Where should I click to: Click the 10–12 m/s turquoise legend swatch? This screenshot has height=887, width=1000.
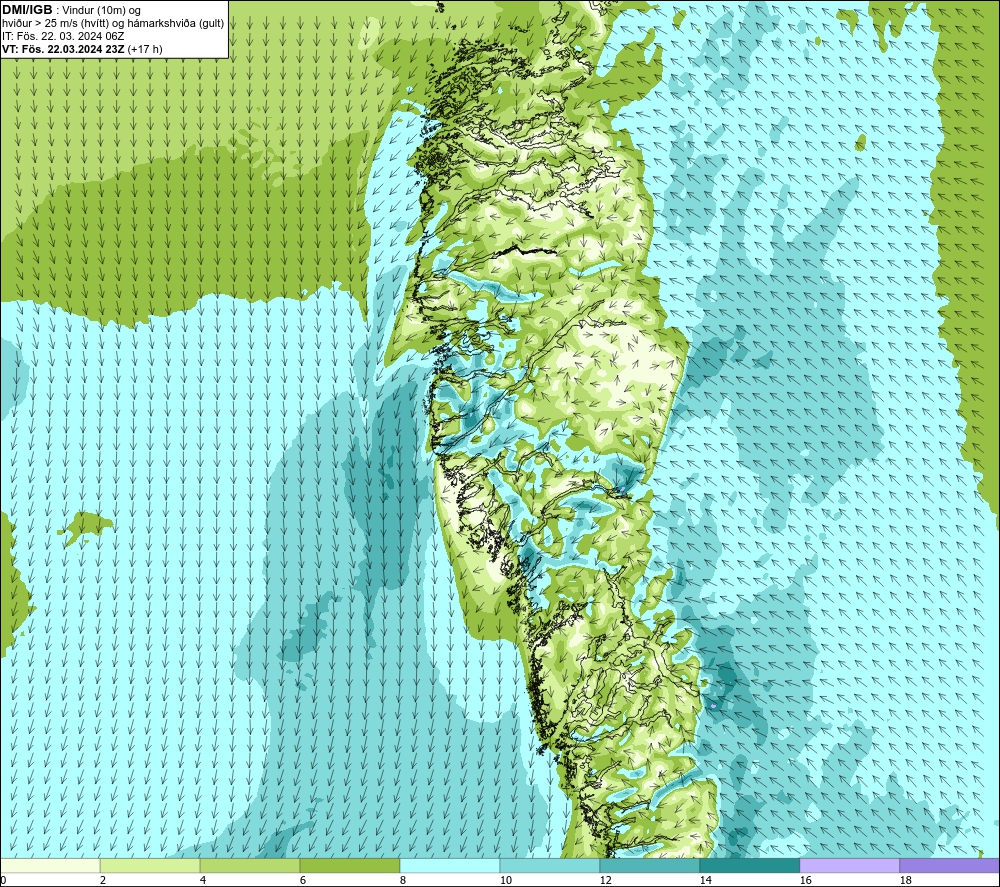[x=549, y=865]
